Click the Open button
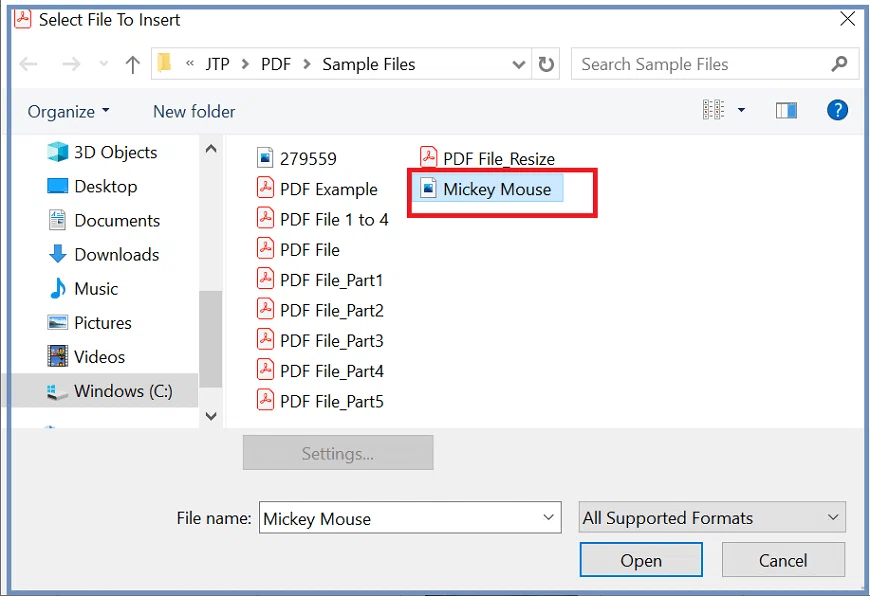Image resolution: width=870 pixels, height=596 pixels. 641,560
